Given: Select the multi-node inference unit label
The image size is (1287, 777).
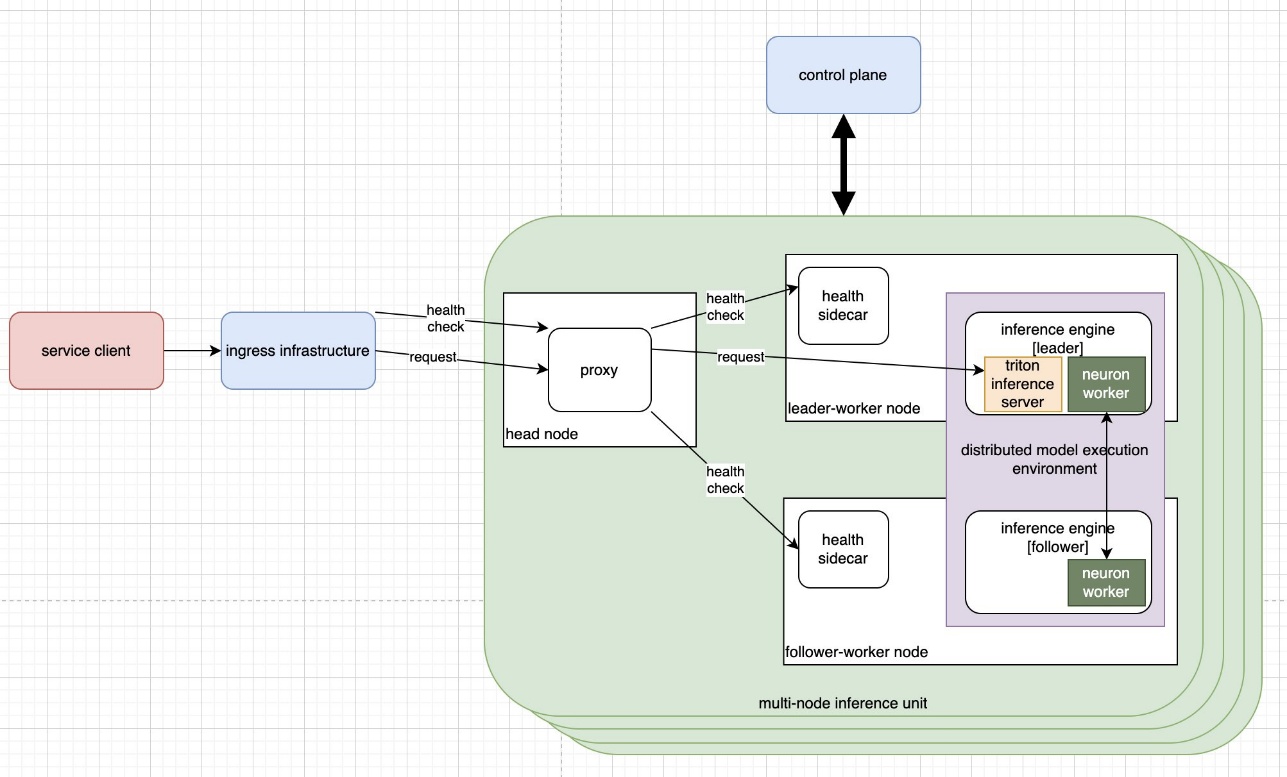Looking at the screenshot, I should 843,703.
